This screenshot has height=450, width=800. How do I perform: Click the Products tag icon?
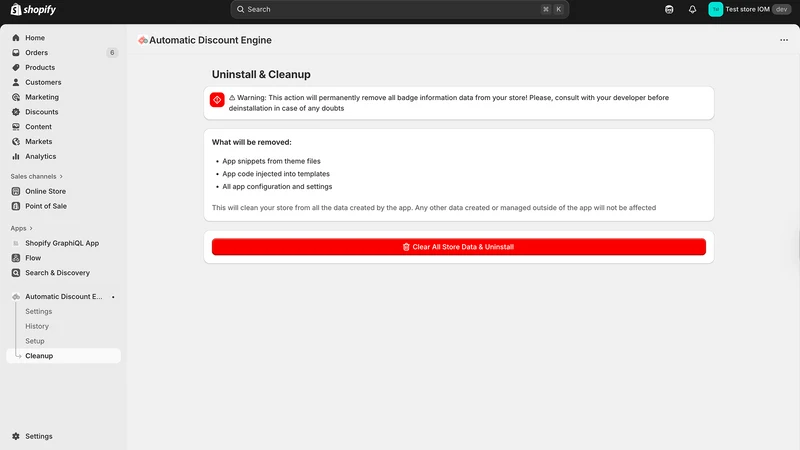(x=16, y=67)
